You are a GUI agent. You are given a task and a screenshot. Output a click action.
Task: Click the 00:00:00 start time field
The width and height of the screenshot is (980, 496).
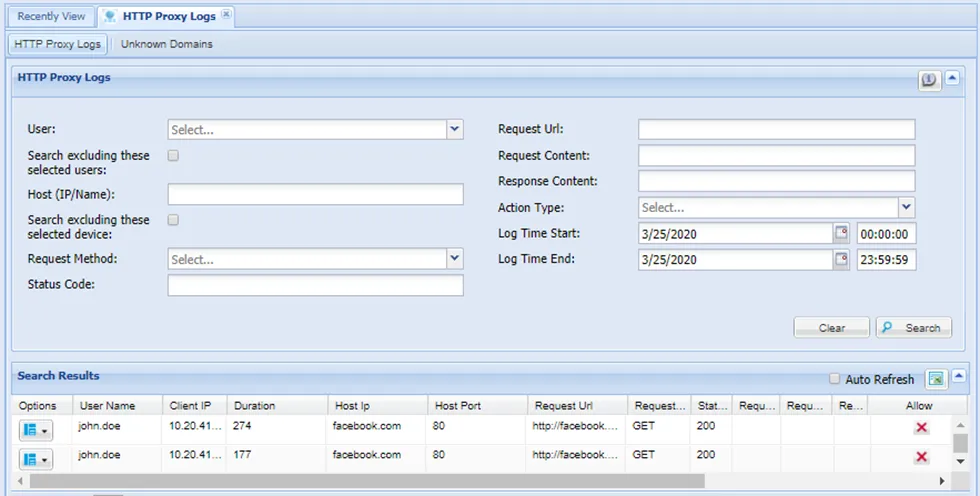coord(886,234)
